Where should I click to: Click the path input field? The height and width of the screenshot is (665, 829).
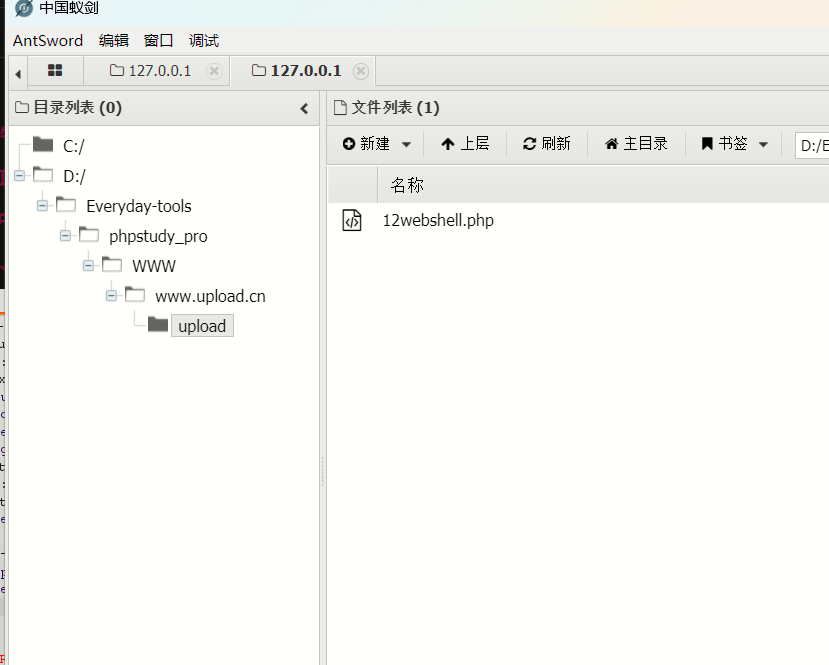812,145
